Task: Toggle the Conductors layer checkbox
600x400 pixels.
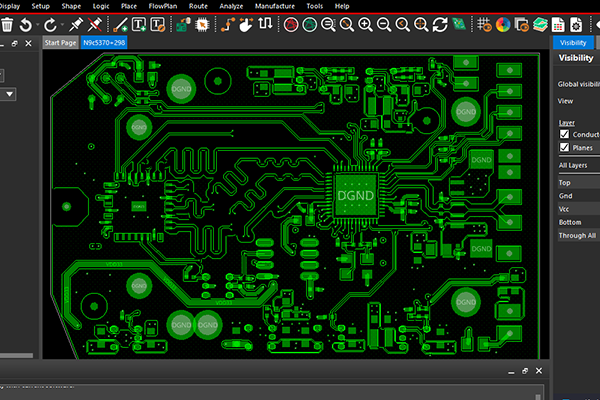Action: pyautogui.click(x=564, y=134)
